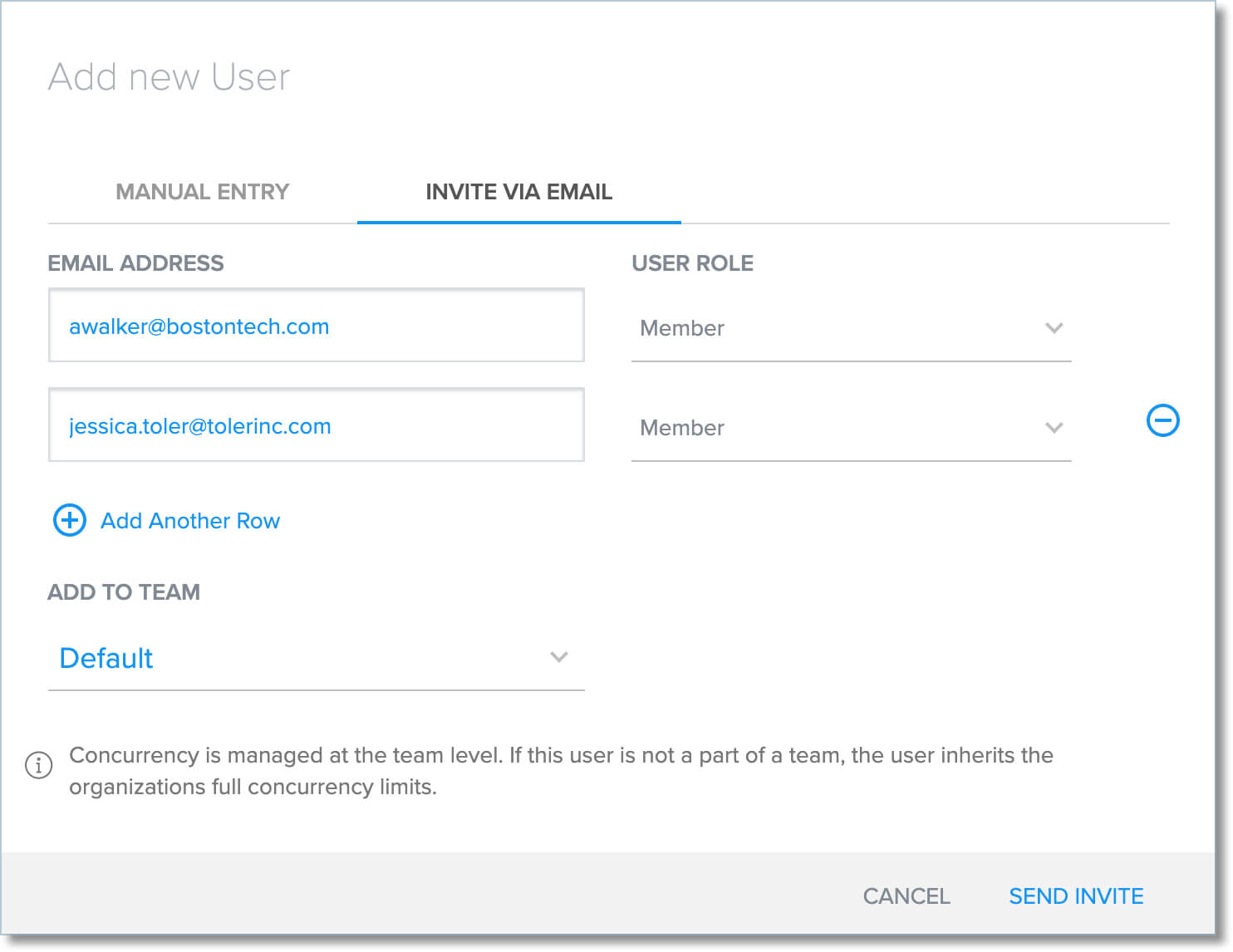Switch to the MANUAL ENTRY tab
Screen dimensions: 1233x952
202,192
